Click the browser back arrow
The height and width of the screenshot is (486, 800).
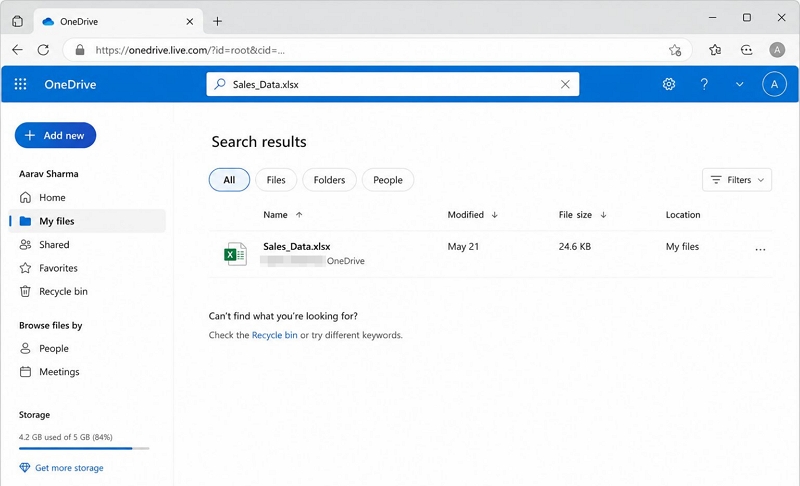17,49
